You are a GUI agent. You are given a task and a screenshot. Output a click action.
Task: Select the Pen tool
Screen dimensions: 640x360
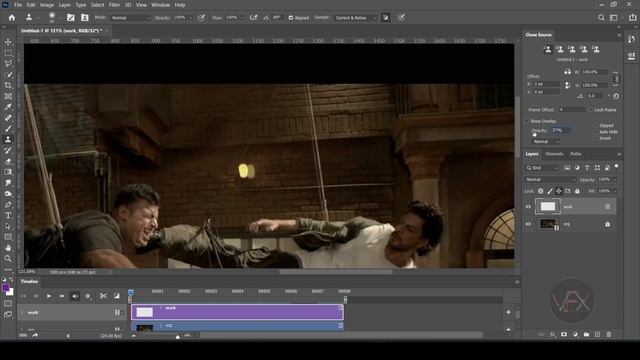[x=8, y=204]
